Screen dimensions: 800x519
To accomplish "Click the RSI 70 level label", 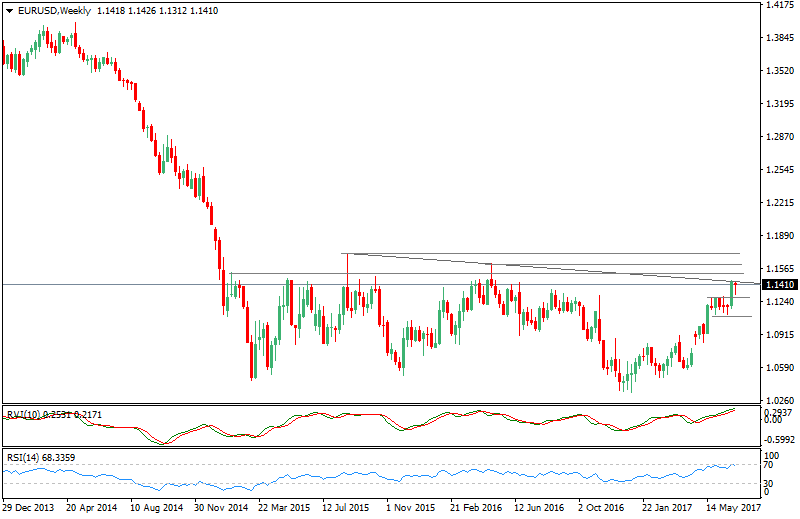I will [770, 466].
